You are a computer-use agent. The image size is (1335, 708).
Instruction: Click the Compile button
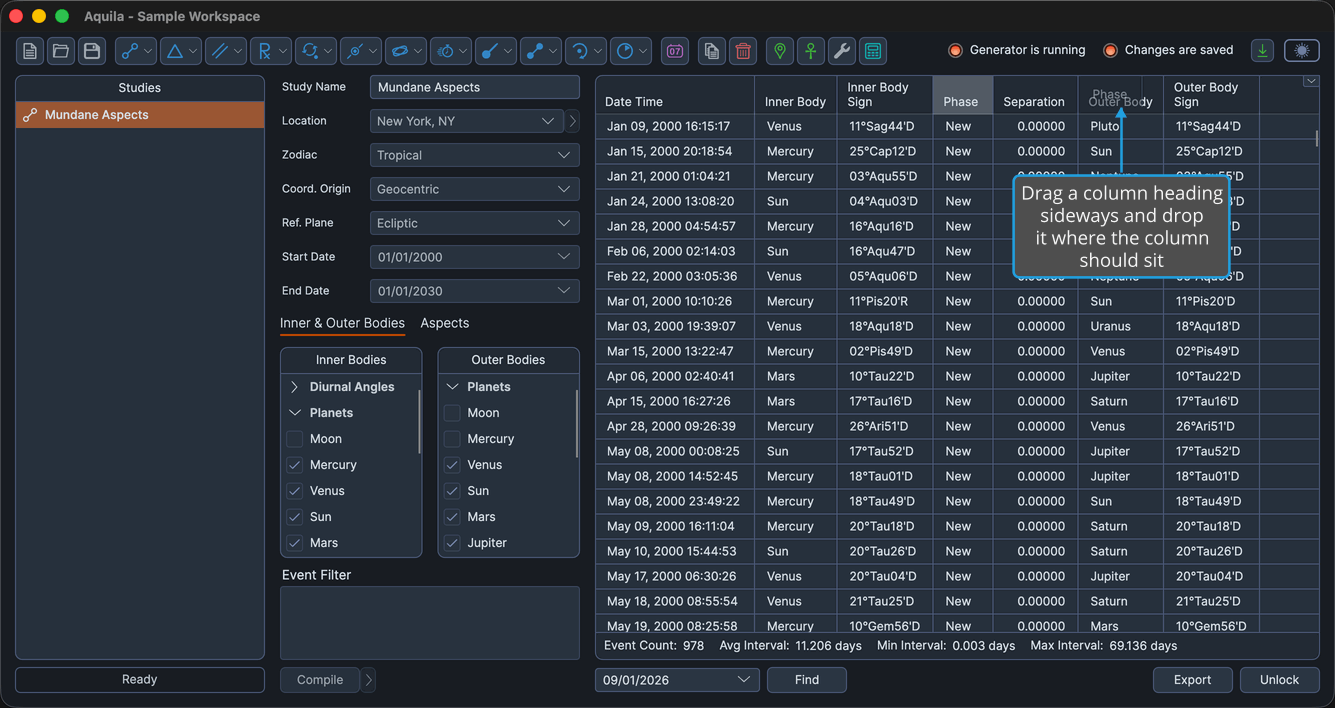[320, 680]
